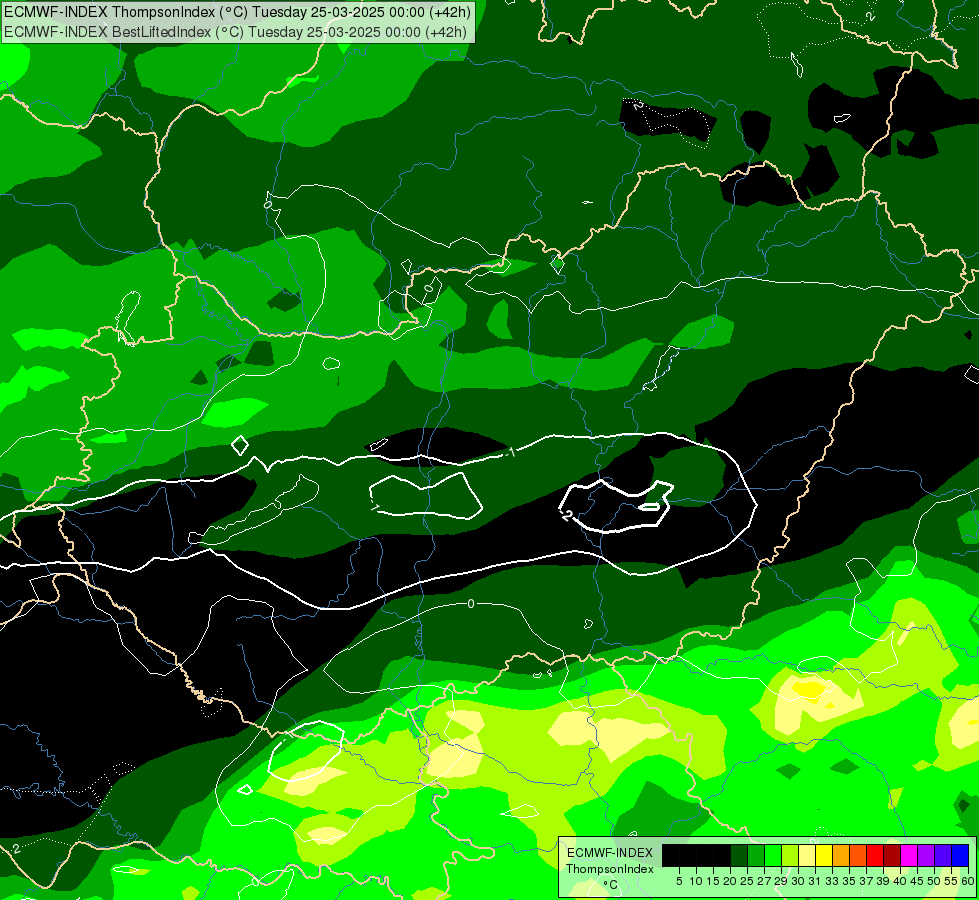Select the magenta 40–45 legend swatch
Image resolution: width=979 pixels, height=900 pixels.
[909, 855]
